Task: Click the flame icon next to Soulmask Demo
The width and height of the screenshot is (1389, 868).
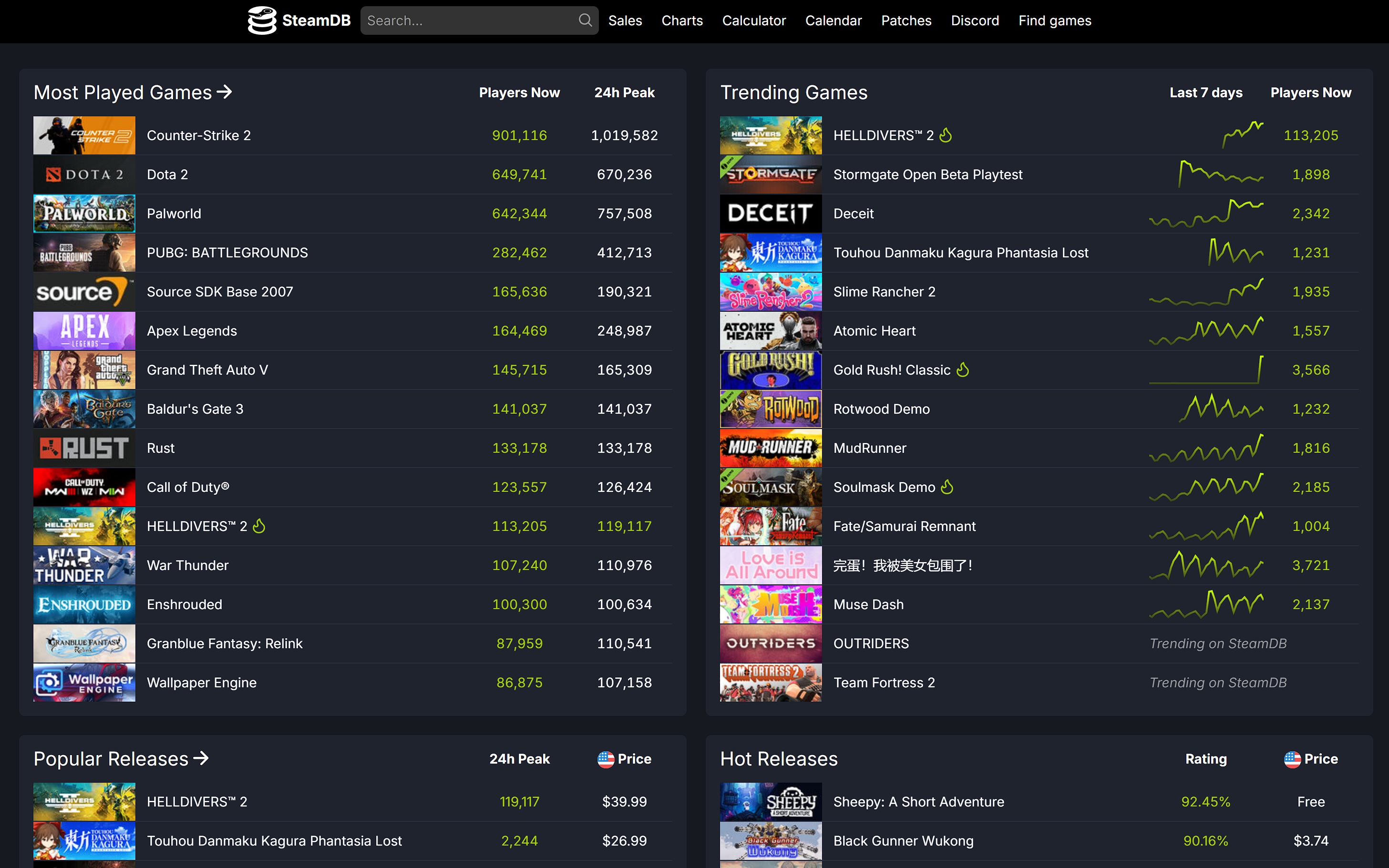Action: coord(947,488)
